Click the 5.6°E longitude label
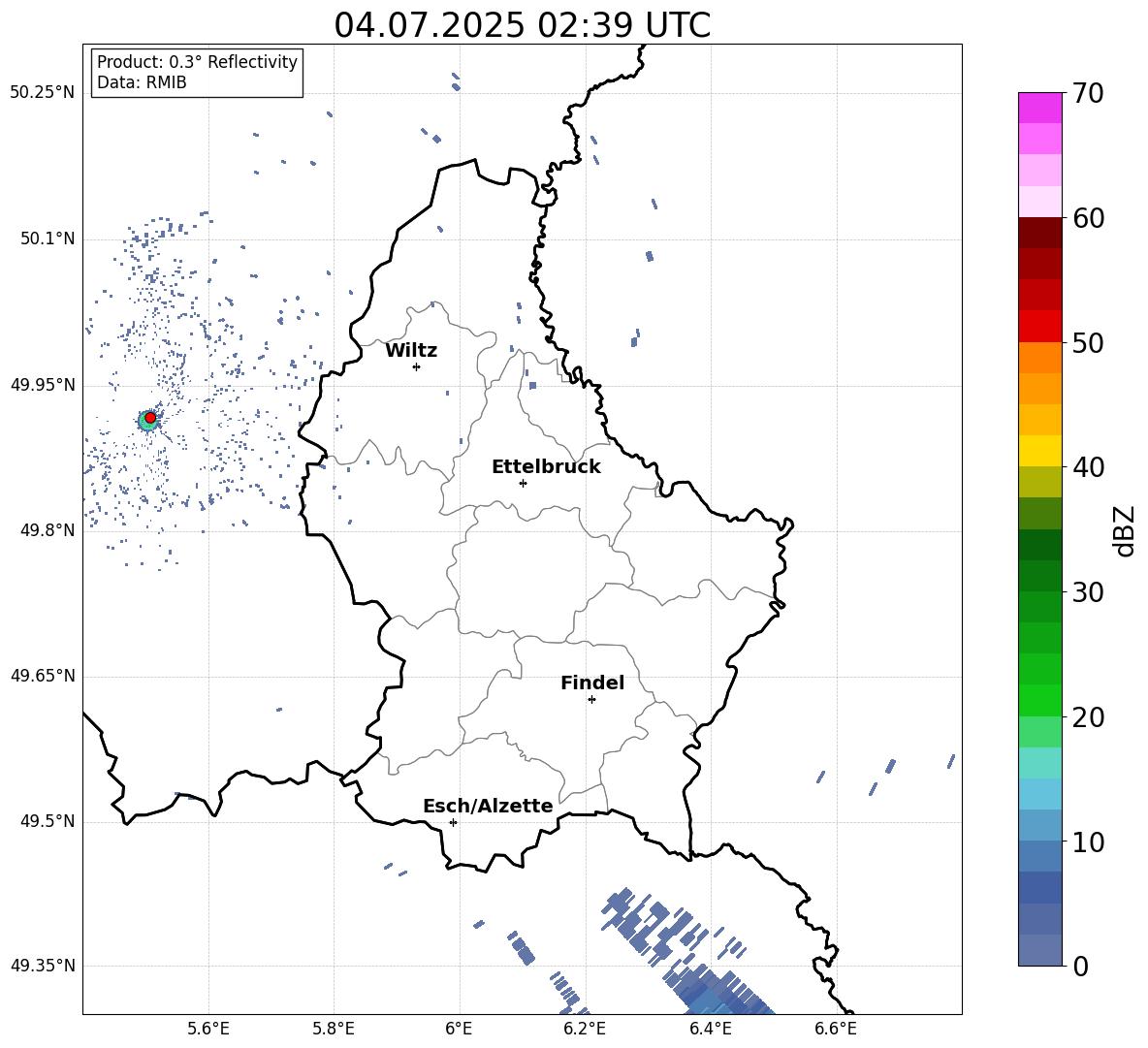This screenshot has width=1148, height=1048. click(x=208, y=1029)
